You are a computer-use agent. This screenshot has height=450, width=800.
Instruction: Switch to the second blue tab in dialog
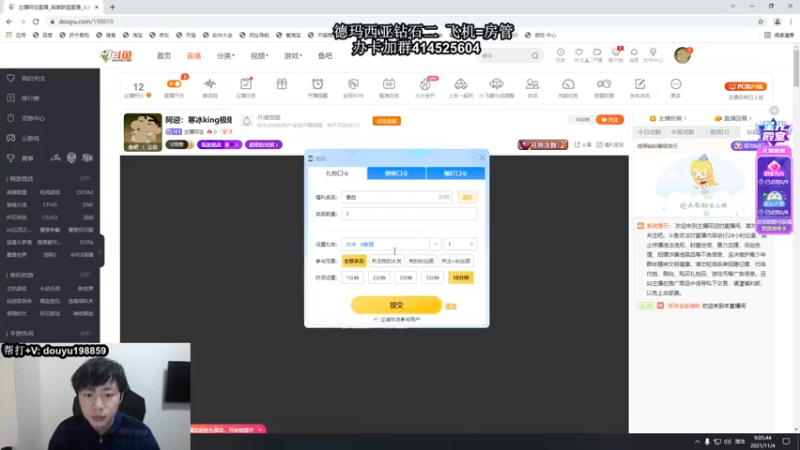coord(396,173)
